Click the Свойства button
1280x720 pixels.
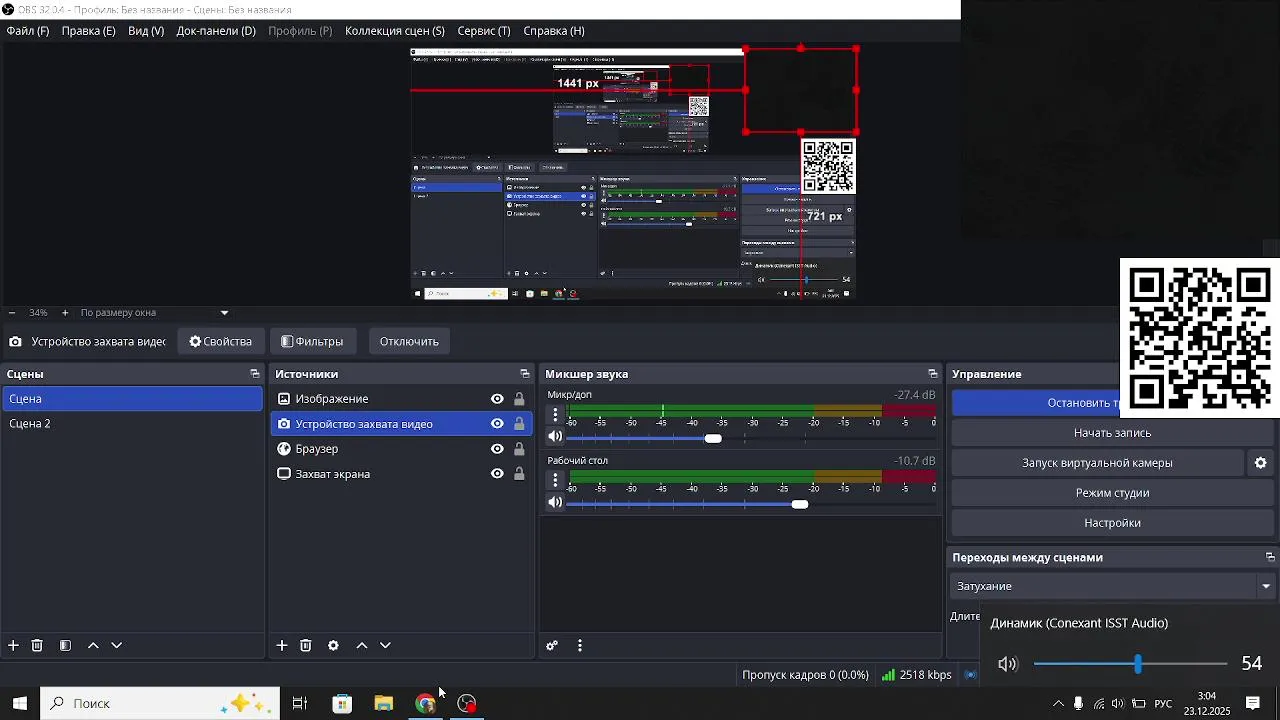pyautogui.click(x=221, y=342)
